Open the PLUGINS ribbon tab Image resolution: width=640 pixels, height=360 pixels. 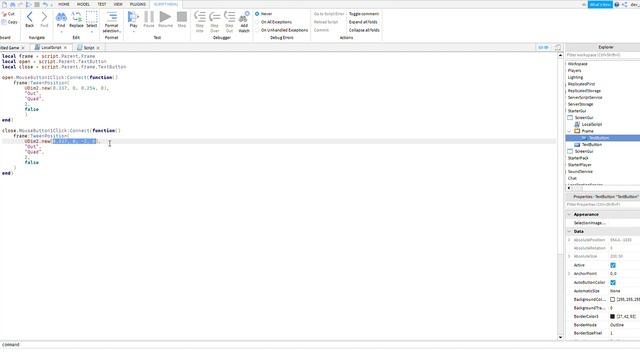[x=138, y=4]
